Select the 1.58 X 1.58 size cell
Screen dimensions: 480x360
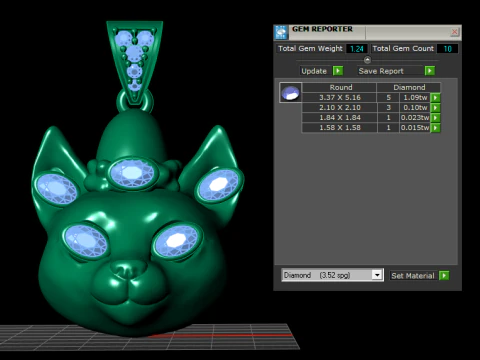(340, 127)
